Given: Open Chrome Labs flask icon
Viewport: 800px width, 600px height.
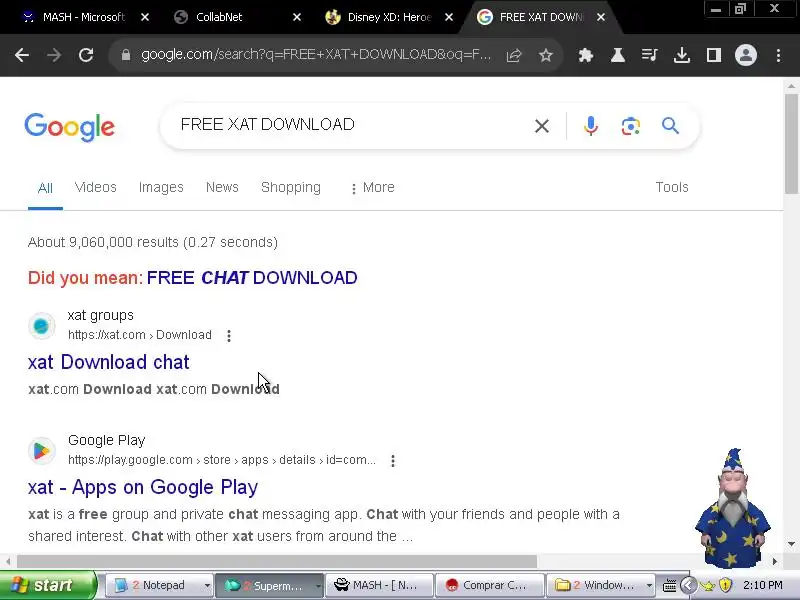Looking at the screenshot, I should (x=618, y=55).
